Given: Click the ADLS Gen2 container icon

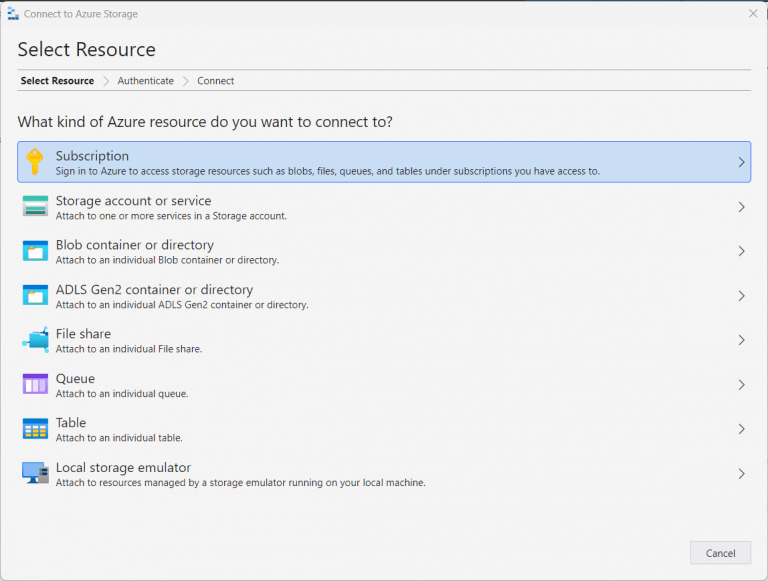Looking at the screenshot, I should [x=35, y=296].
